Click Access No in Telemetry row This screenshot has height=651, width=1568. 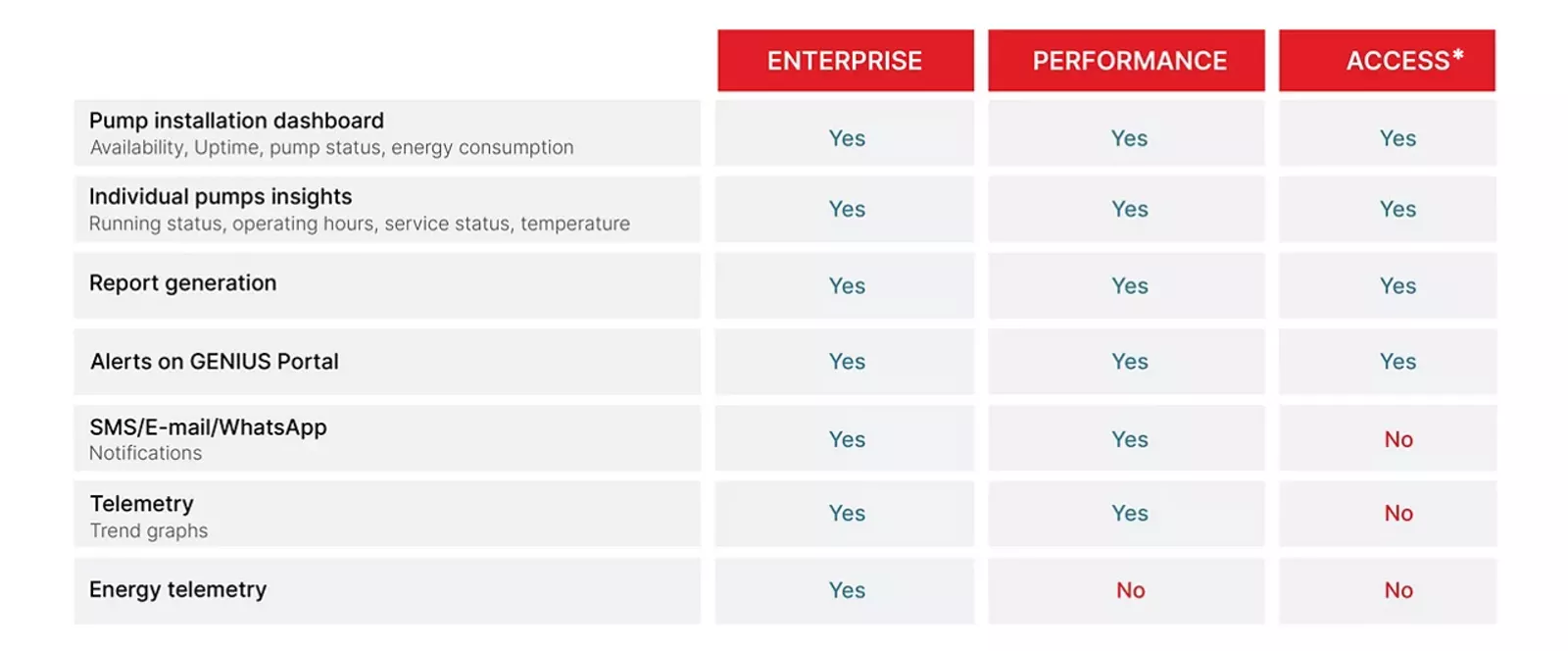coord(1398,514)
